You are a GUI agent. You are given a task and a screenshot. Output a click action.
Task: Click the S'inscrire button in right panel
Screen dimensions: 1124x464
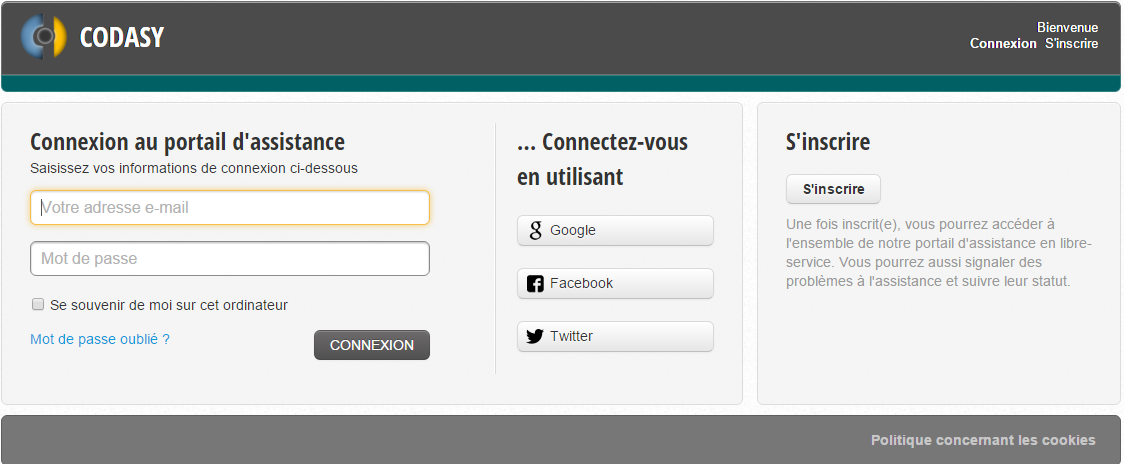(833, 189)
